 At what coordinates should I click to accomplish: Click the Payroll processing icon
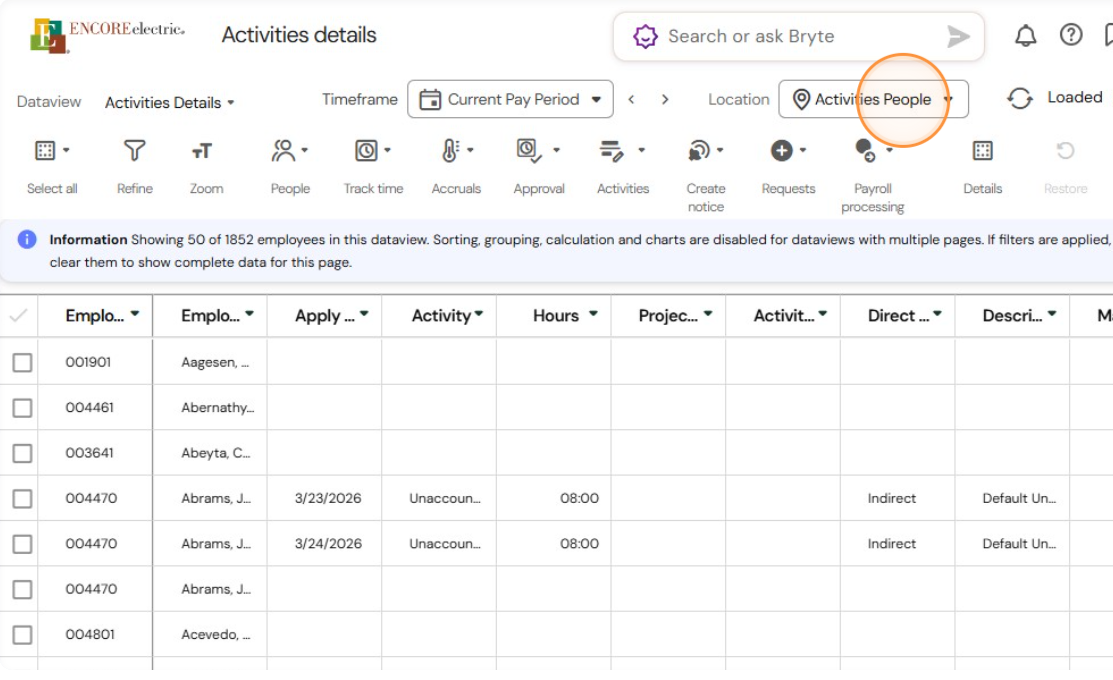[x=865, y=150]
